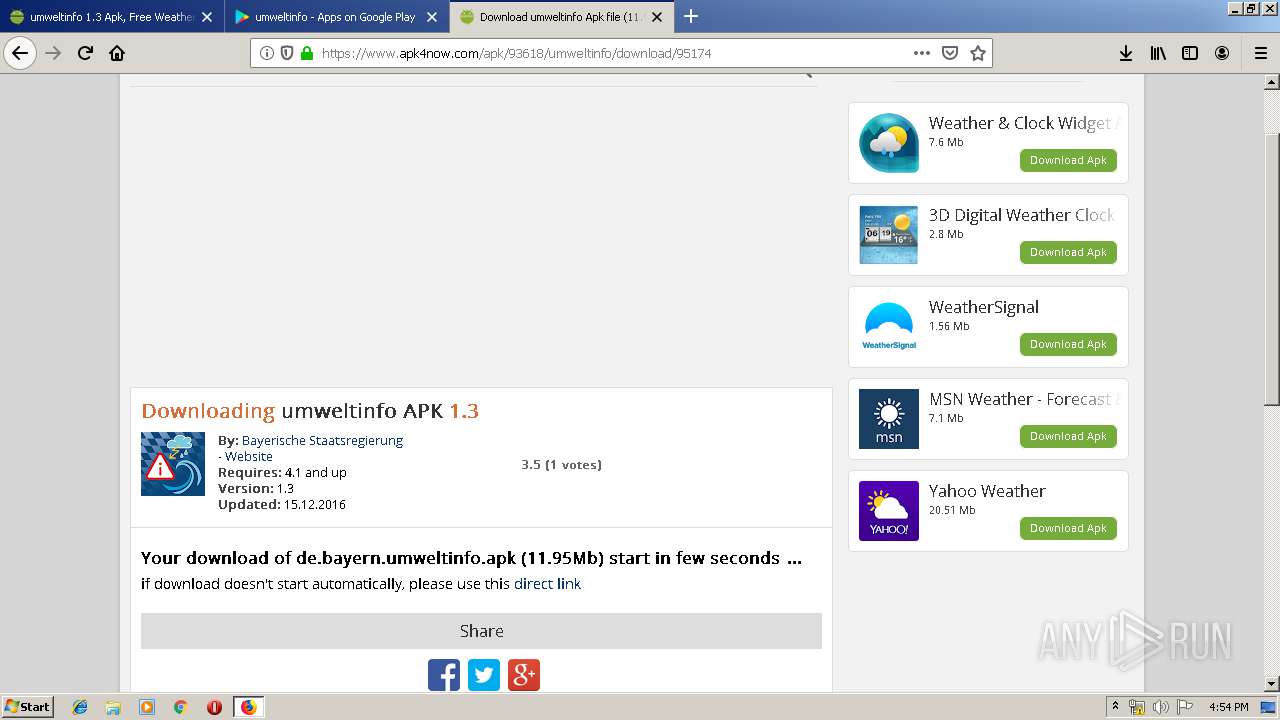Download Apk for MSN Weather
Screen dimensions: 1280x720
(1068, 436)
